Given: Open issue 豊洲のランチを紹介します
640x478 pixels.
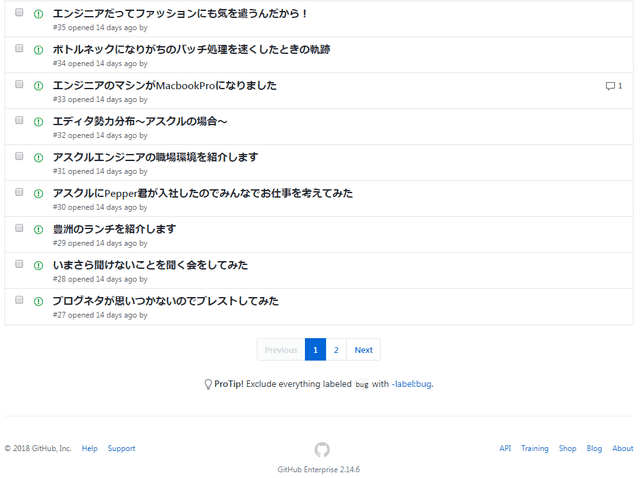Looking at the screenshot, I should [x=114, y=229].
